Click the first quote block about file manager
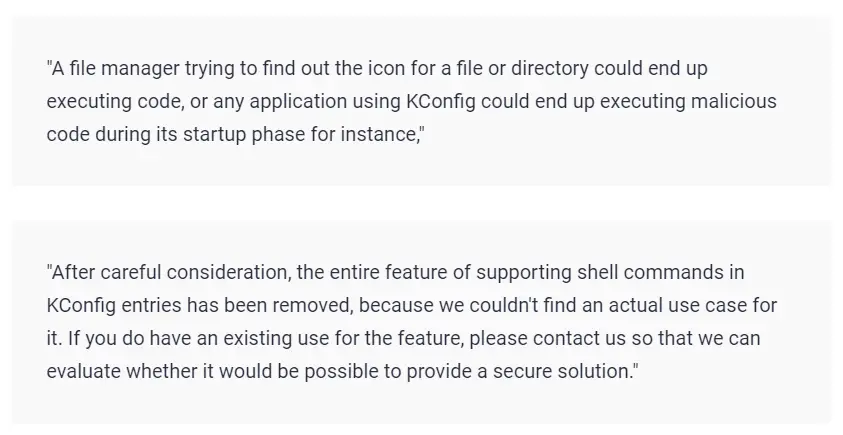The image size is (843, 435). (422, 101)
